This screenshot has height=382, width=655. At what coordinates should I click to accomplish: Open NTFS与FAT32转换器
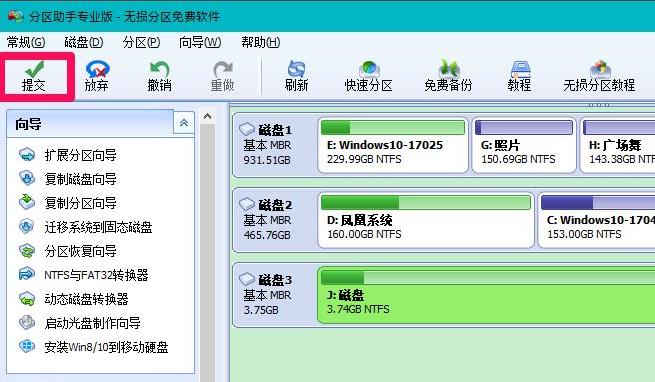pos(96,275)
